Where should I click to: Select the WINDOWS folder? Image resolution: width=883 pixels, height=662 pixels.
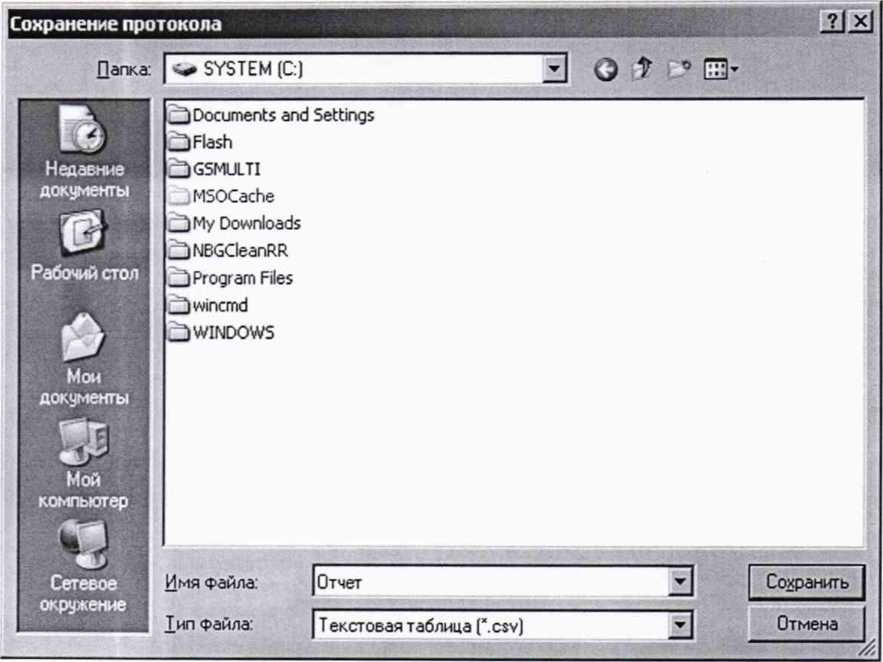click(232, 333)
